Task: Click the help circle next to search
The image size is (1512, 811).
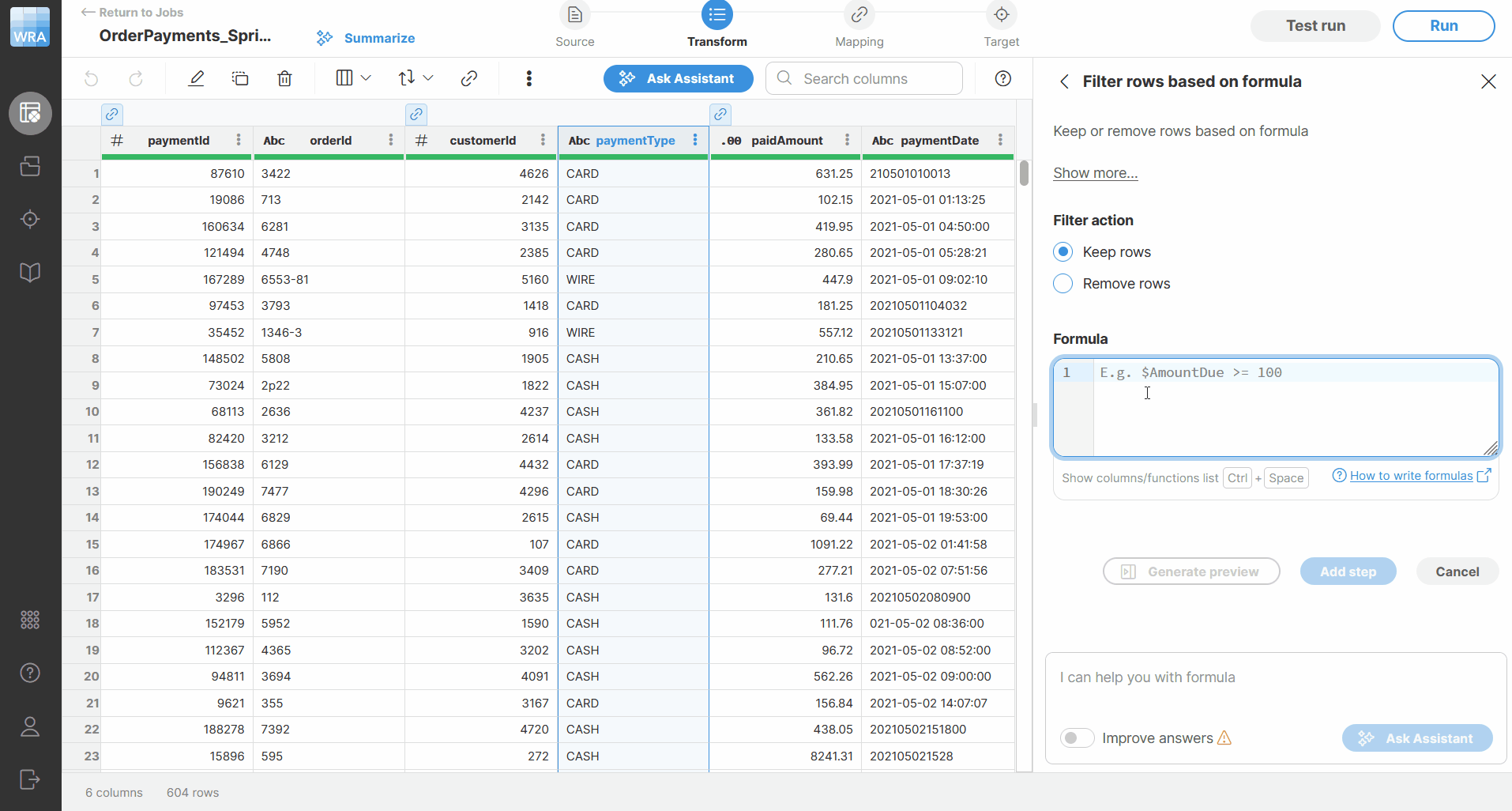Action: coord(1003,78)
